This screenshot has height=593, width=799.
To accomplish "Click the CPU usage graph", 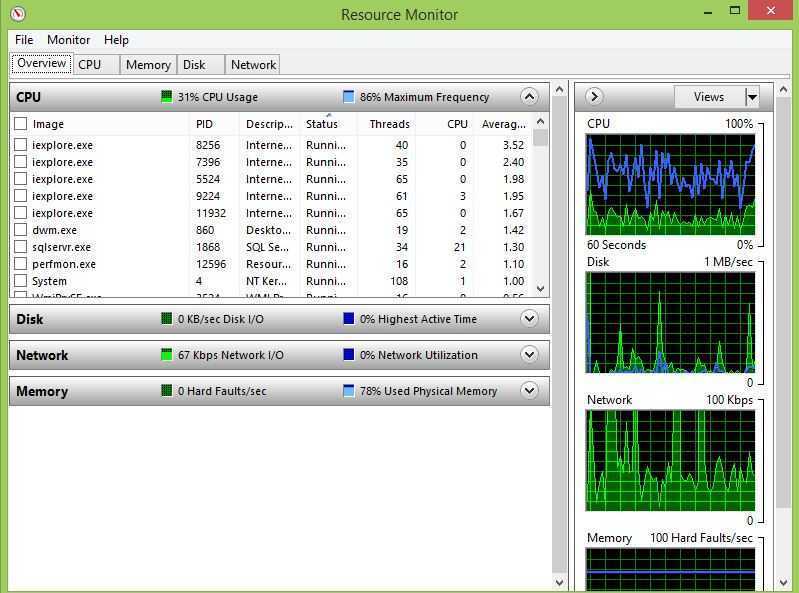I will [671, 185].
